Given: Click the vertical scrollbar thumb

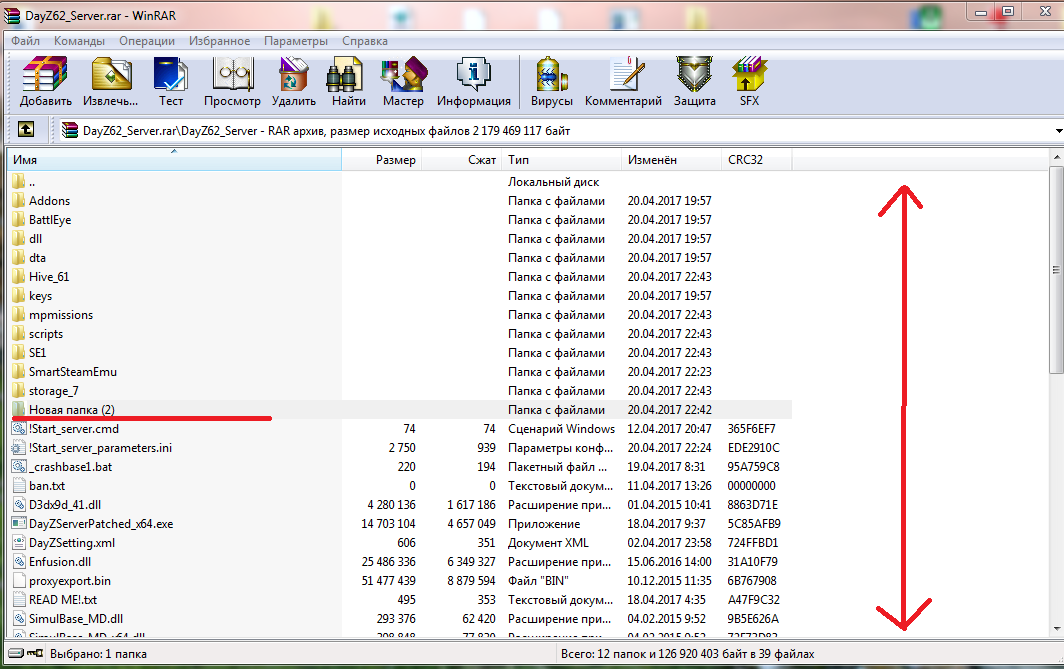Looking at the screenshot, I should [x=1055, y=270].
